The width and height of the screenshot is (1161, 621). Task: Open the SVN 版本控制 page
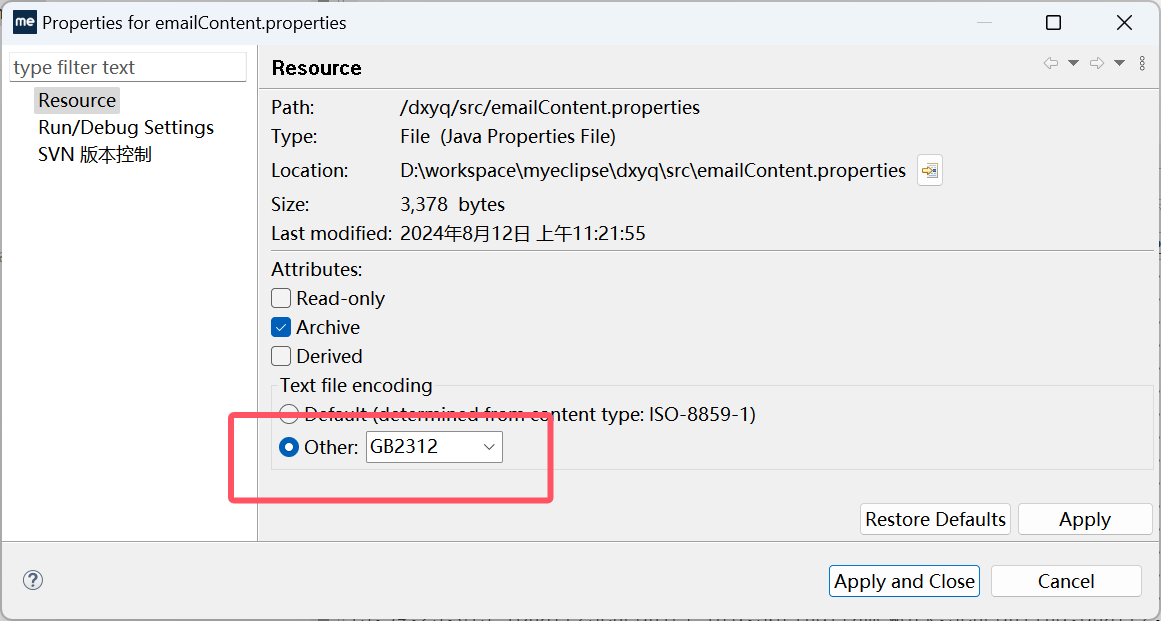(95, 155)
